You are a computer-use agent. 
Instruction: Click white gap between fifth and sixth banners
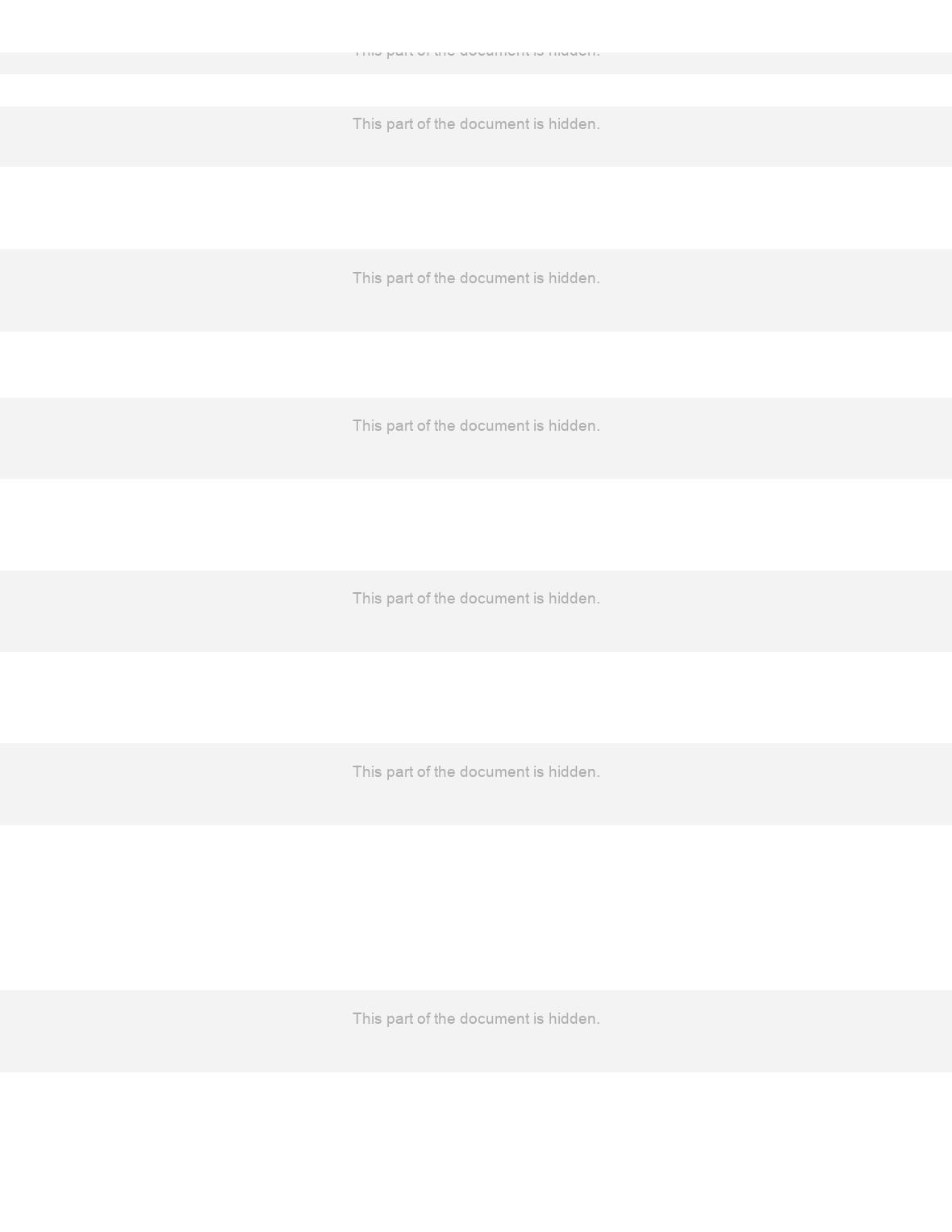tap(476, 697)
